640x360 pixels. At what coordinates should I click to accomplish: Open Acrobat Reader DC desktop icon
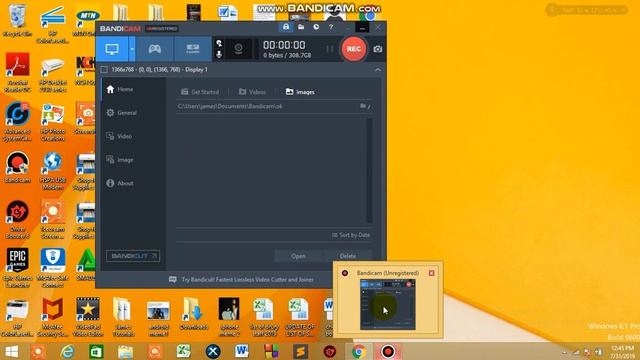click(x=17, y=73)
